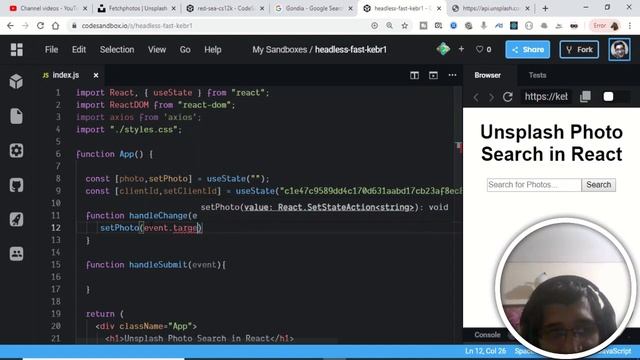Open a new Chrome tab

[545, 8]
